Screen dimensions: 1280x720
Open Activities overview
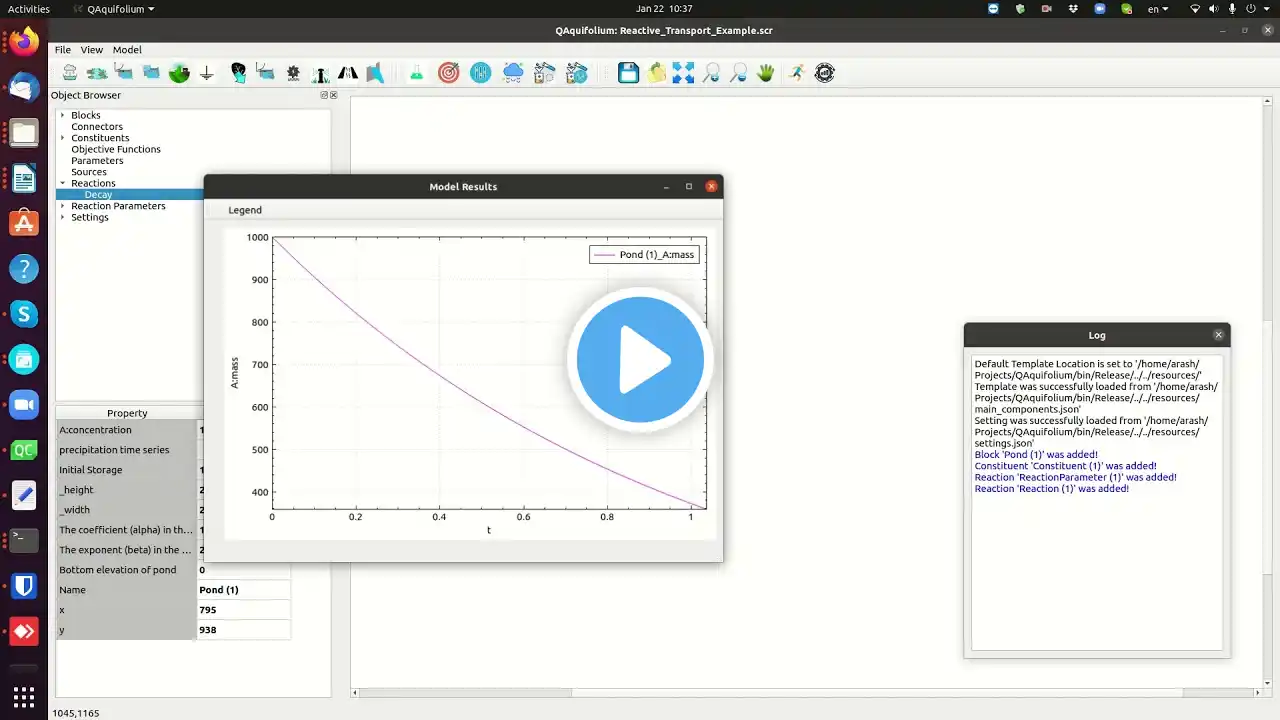click(29, 9)
